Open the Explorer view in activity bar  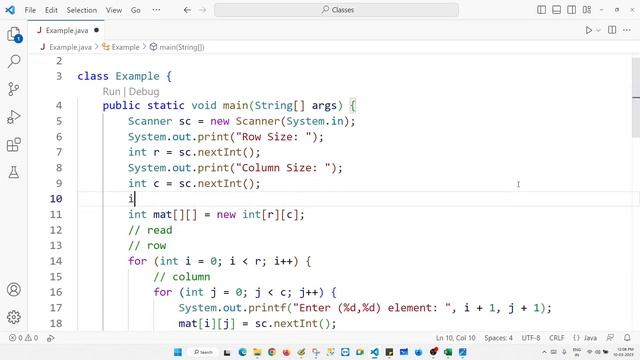(14, 34)
